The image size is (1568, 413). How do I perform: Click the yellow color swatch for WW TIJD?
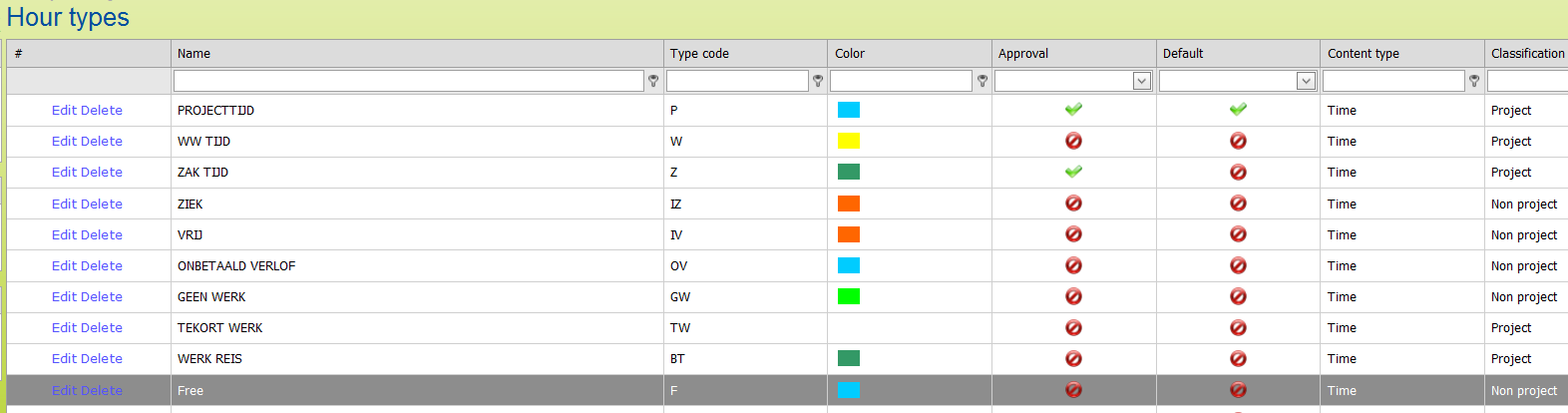pyautogui.click(x=849, y=141)
